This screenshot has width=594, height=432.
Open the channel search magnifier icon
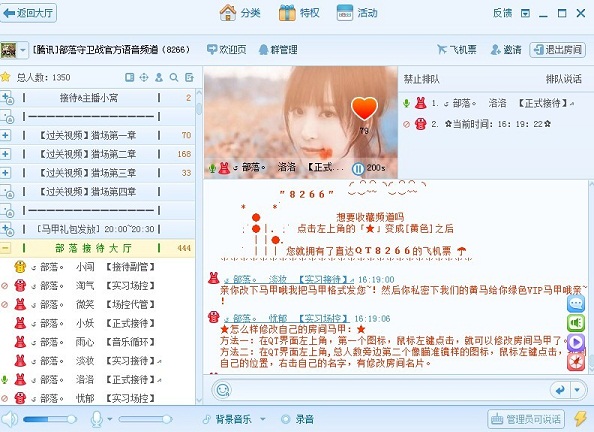point(174,78)
